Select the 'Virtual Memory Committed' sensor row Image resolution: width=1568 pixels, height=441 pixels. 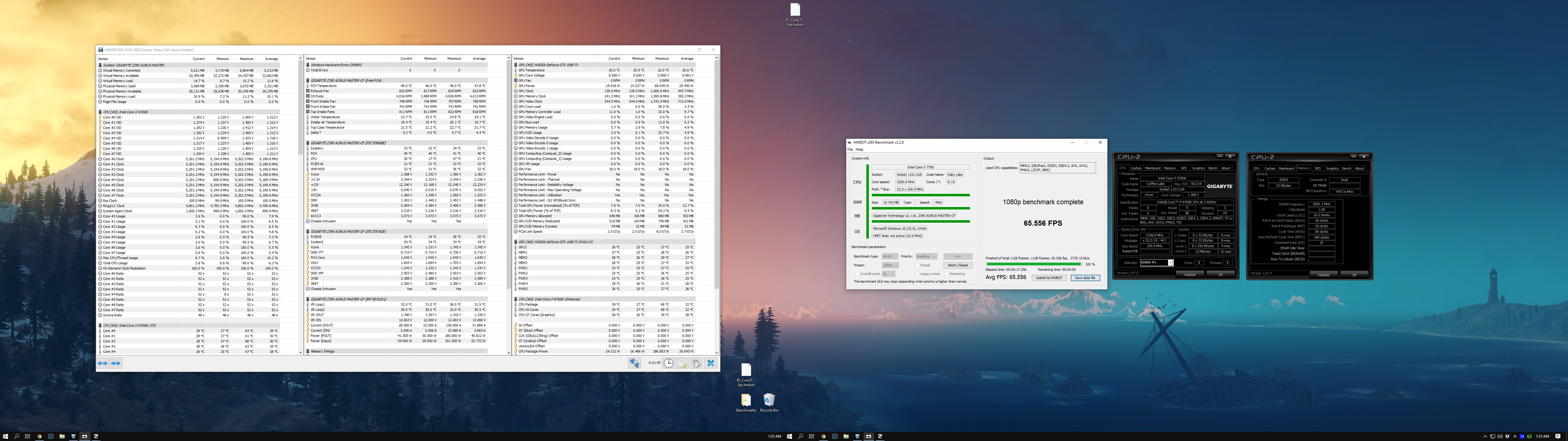tap(189, 71)
